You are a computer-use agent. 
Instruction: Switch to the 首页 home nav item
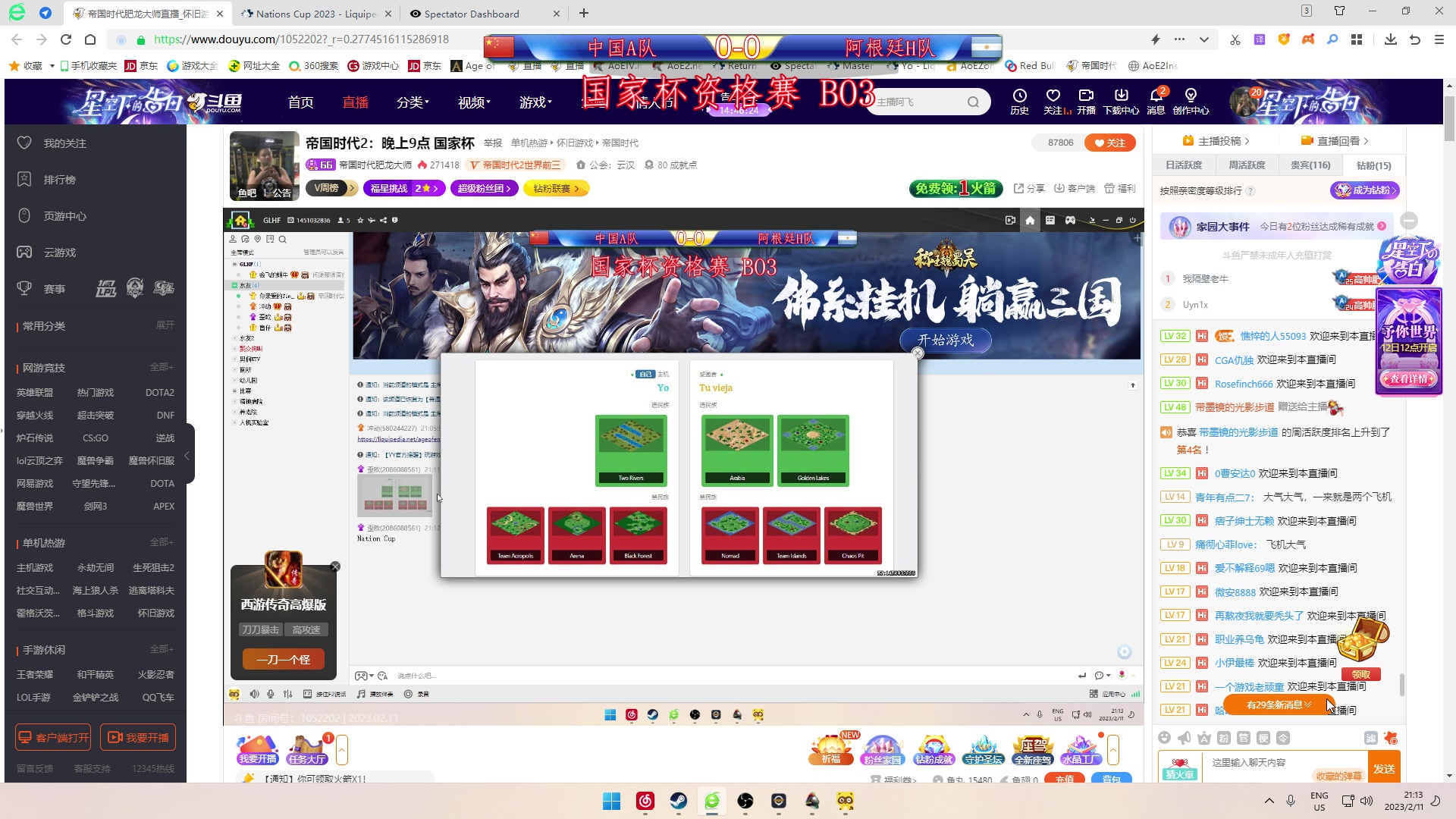300,102
